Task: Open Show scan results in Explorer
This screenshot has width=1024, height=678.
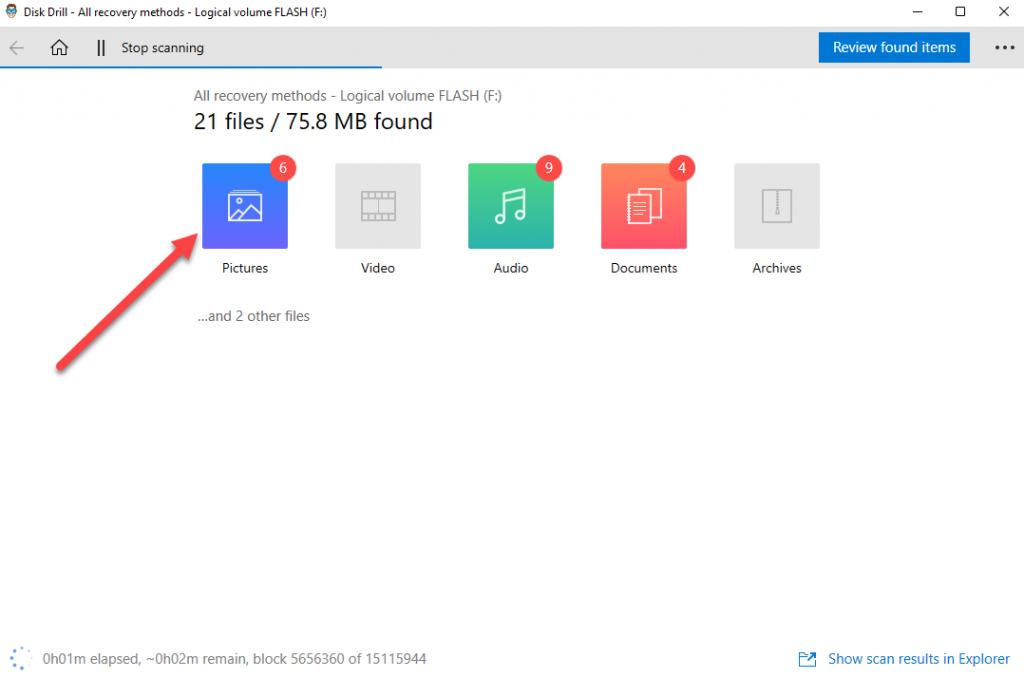Action: click(918, 659)
